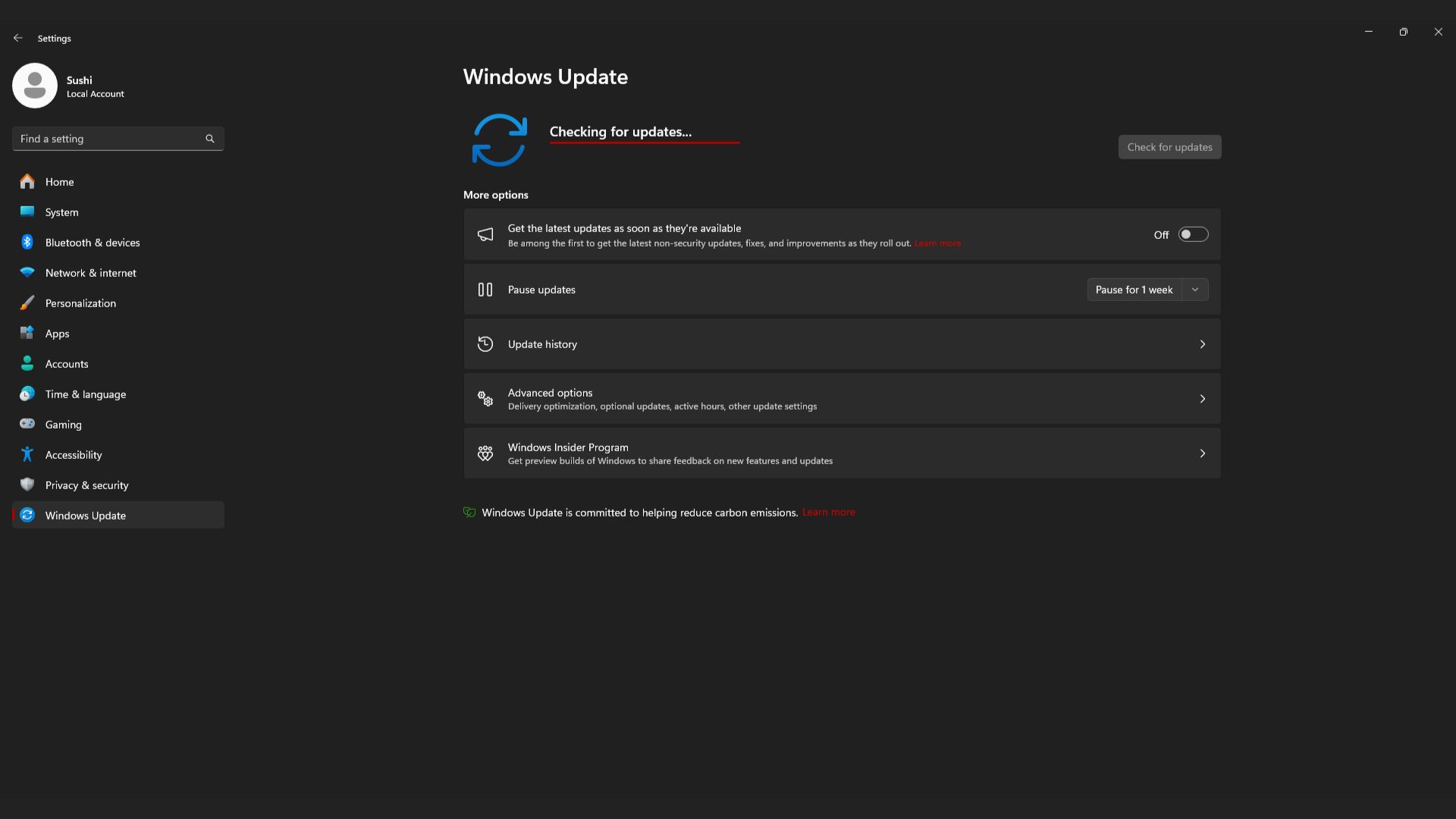Viewport: 1456px width, 819px height.
Task: Click the pause bars icon
Action: 485,290
